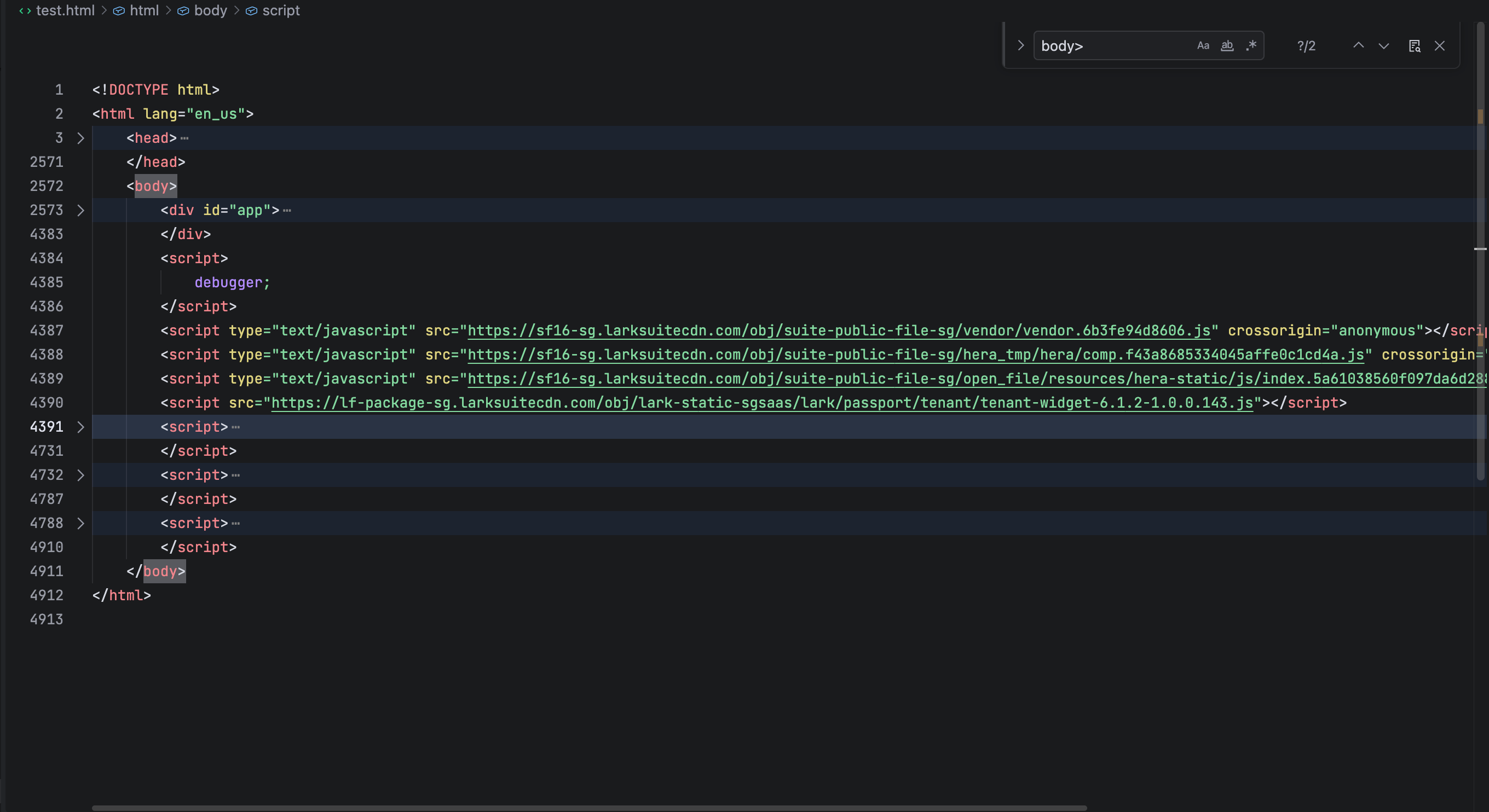The height and width of the screenshot is (812, 1489).
Task: Click closing </script> on line 4731
Action: pos(198,451)
